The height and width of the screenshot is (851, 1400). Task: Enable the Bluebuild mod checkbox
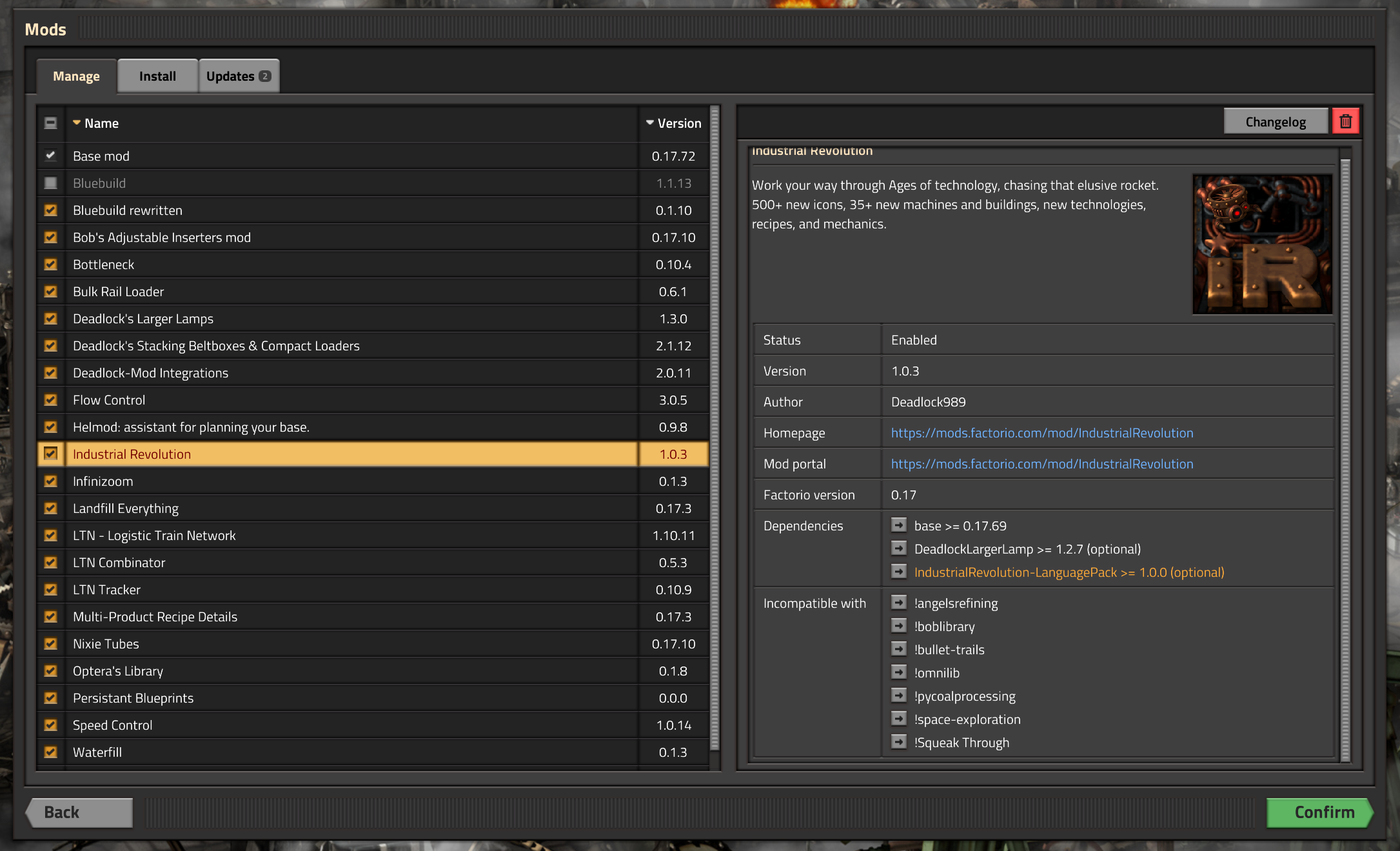pyautogui.click(x=50, y=183)
